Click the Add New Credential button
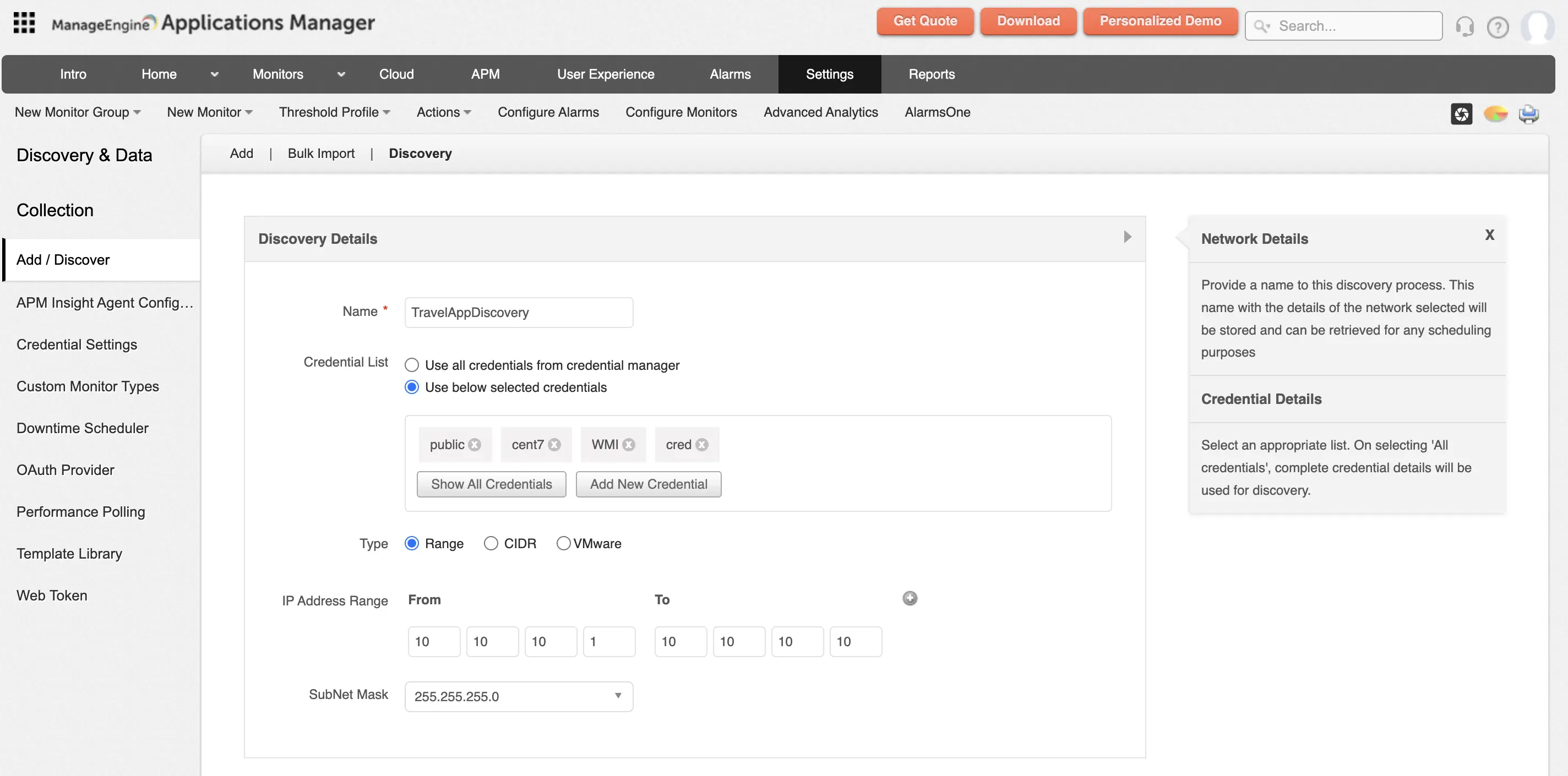1568x776 pixels. (x=648, y=484)
